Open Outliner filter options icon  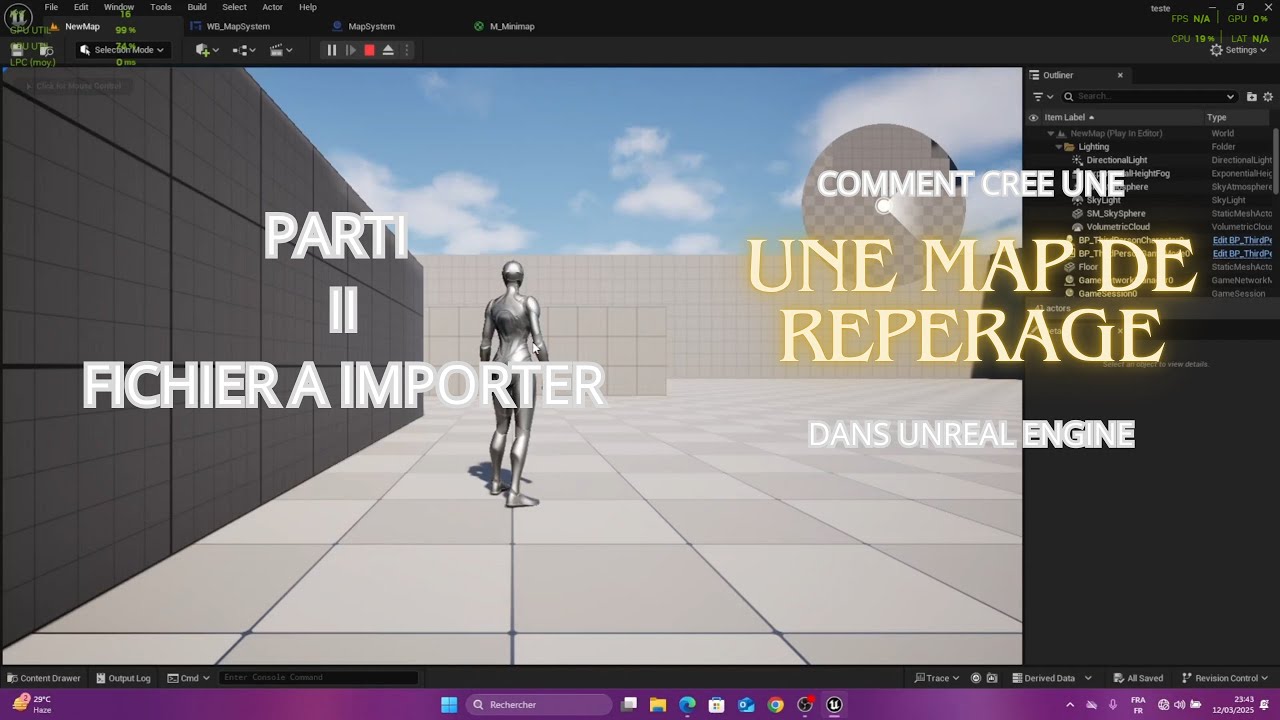(x=1043, y=97)
